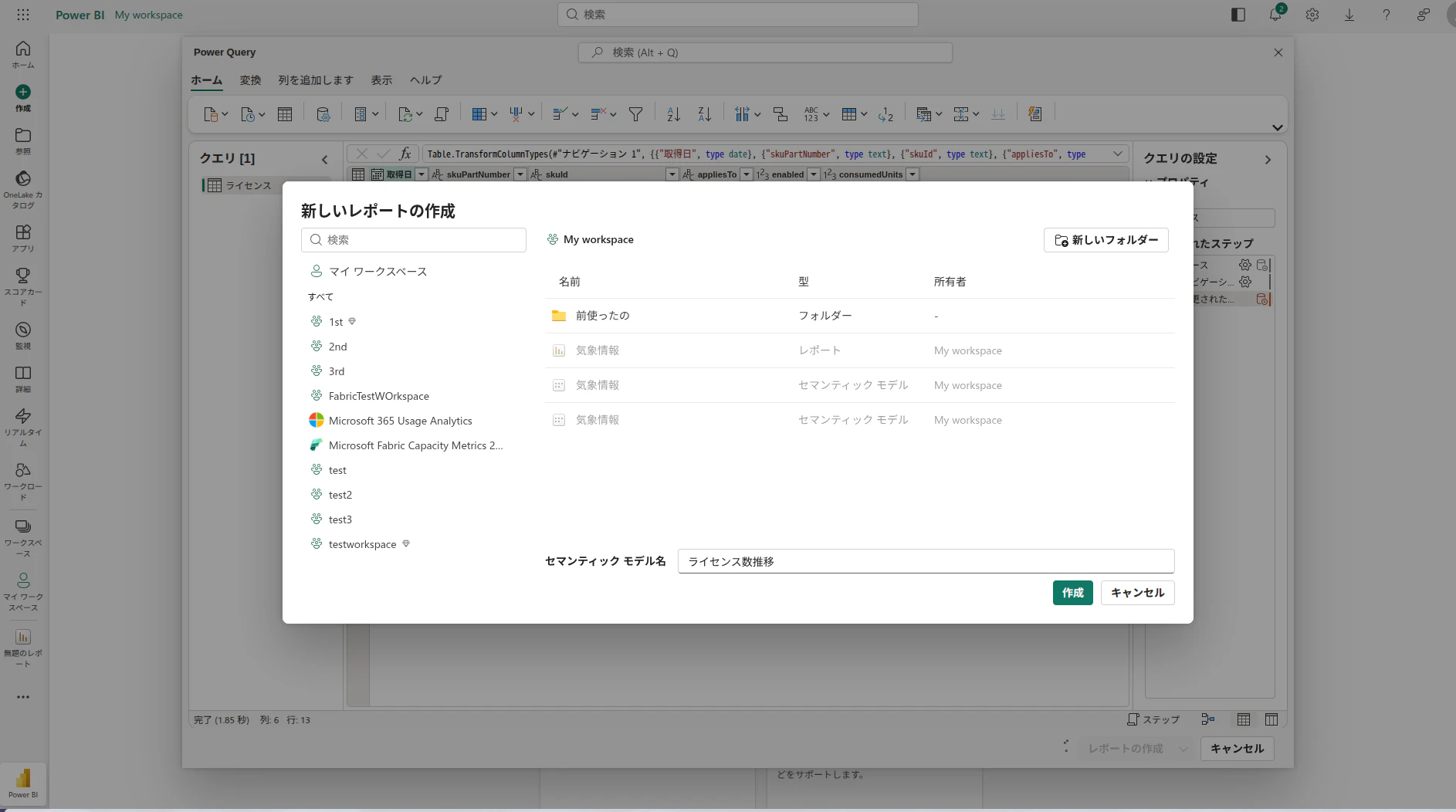Switch to the ヘルプ tab
Image resolution: width=1456 pixels, height=812 pixels.
(425, 80)
